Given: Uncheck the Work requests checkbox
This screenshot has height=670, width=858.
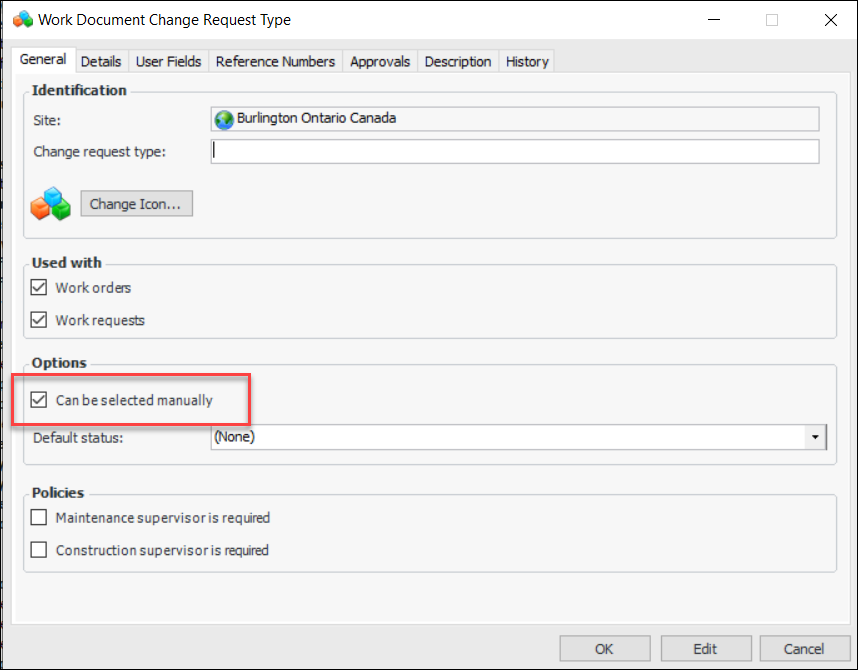Looking at the screenshot, I should (x=40, y=321).
